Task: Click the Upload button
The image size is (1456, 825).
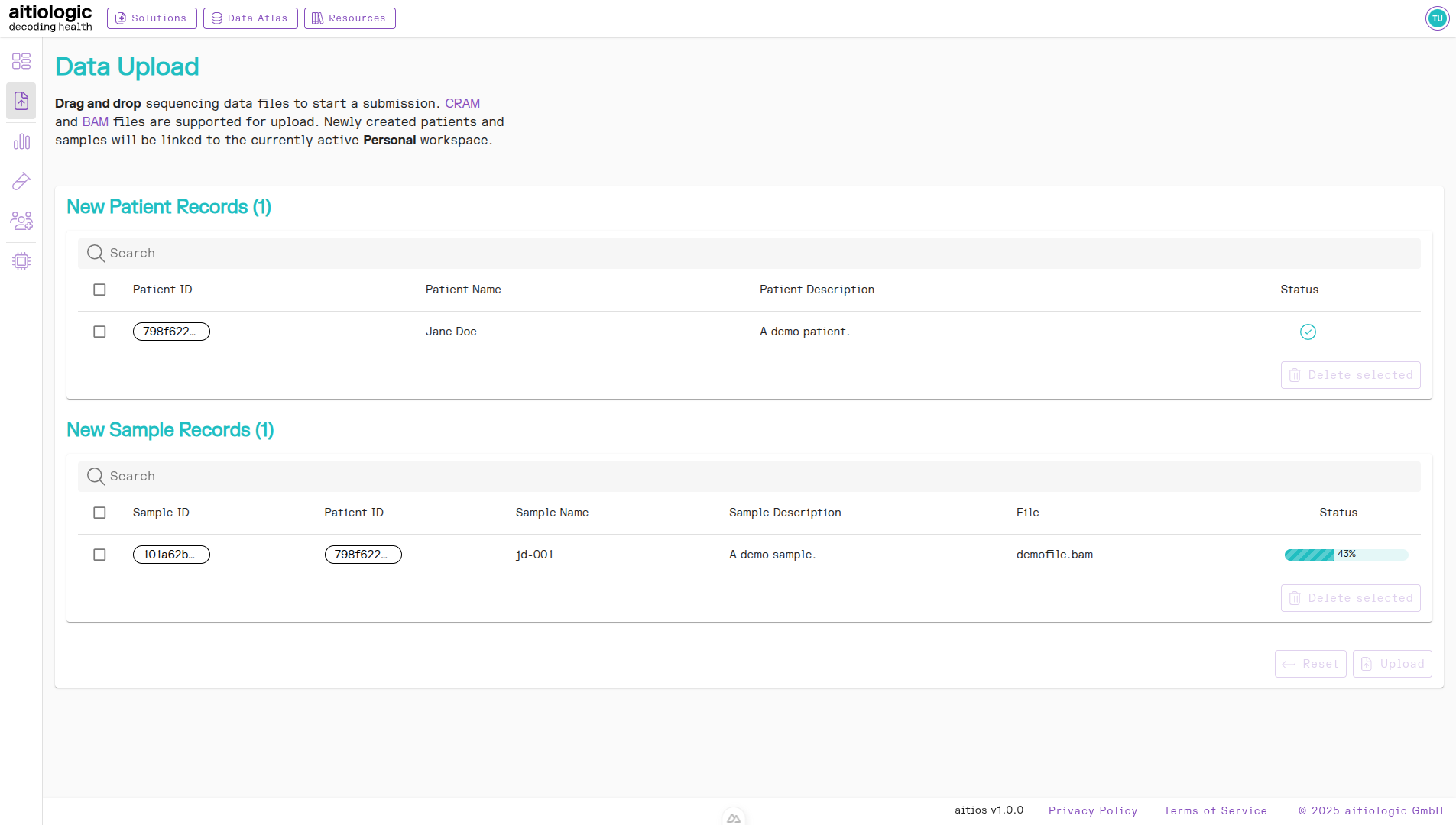Action: click(x=1392, y=664)
